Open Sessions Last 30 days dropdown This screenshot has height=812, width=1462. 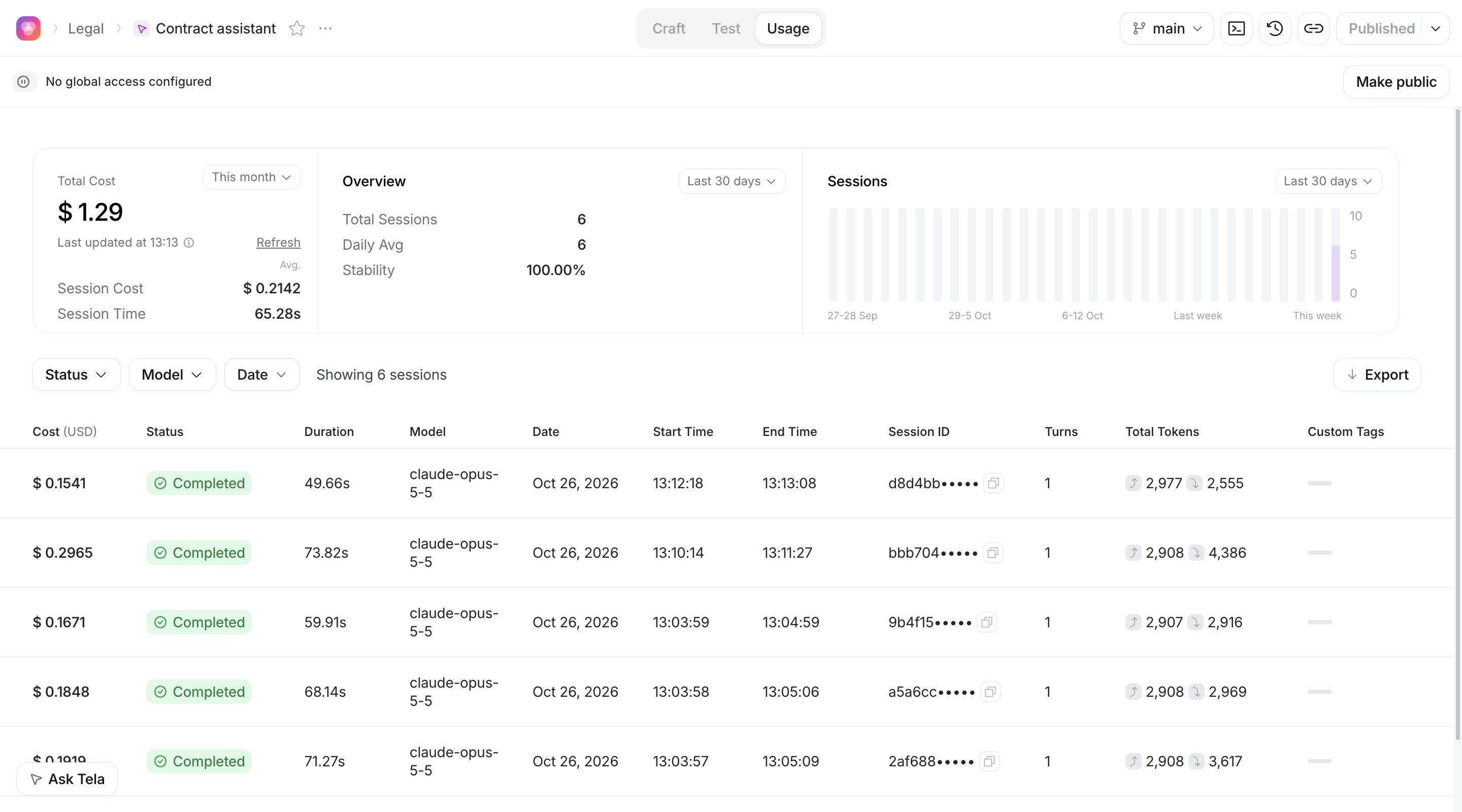coord(1328,181)
